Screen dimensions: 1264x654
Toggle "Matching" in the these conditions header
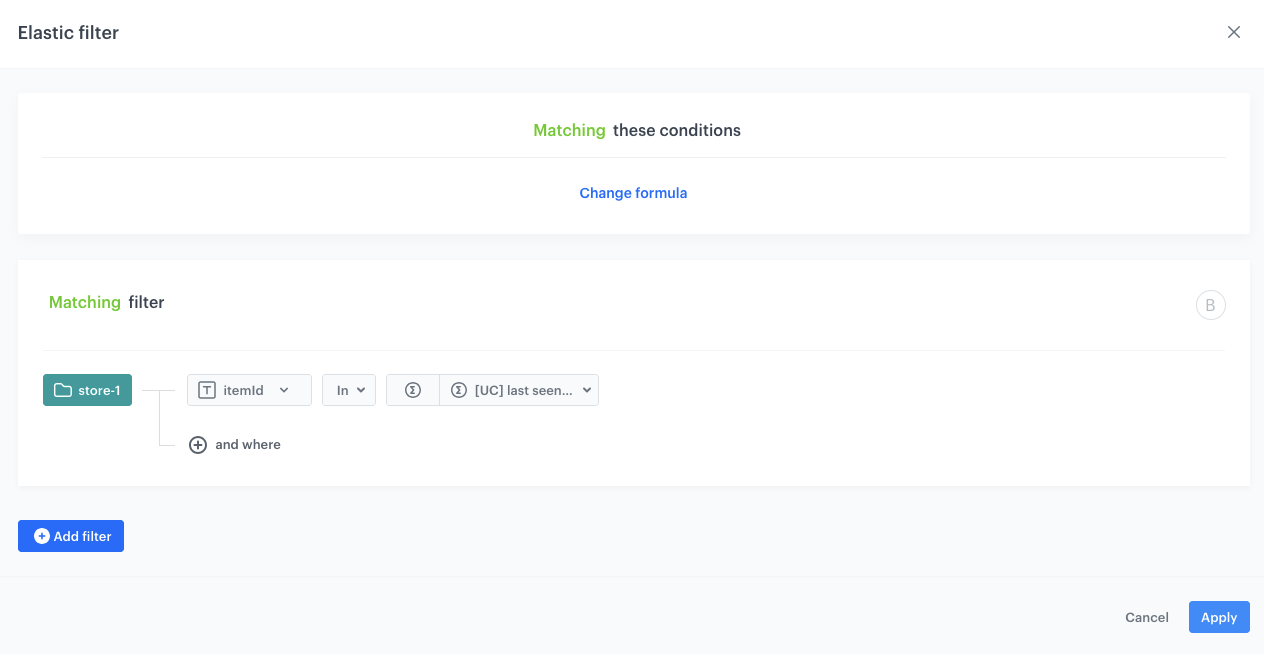click(x=569, y=130)
